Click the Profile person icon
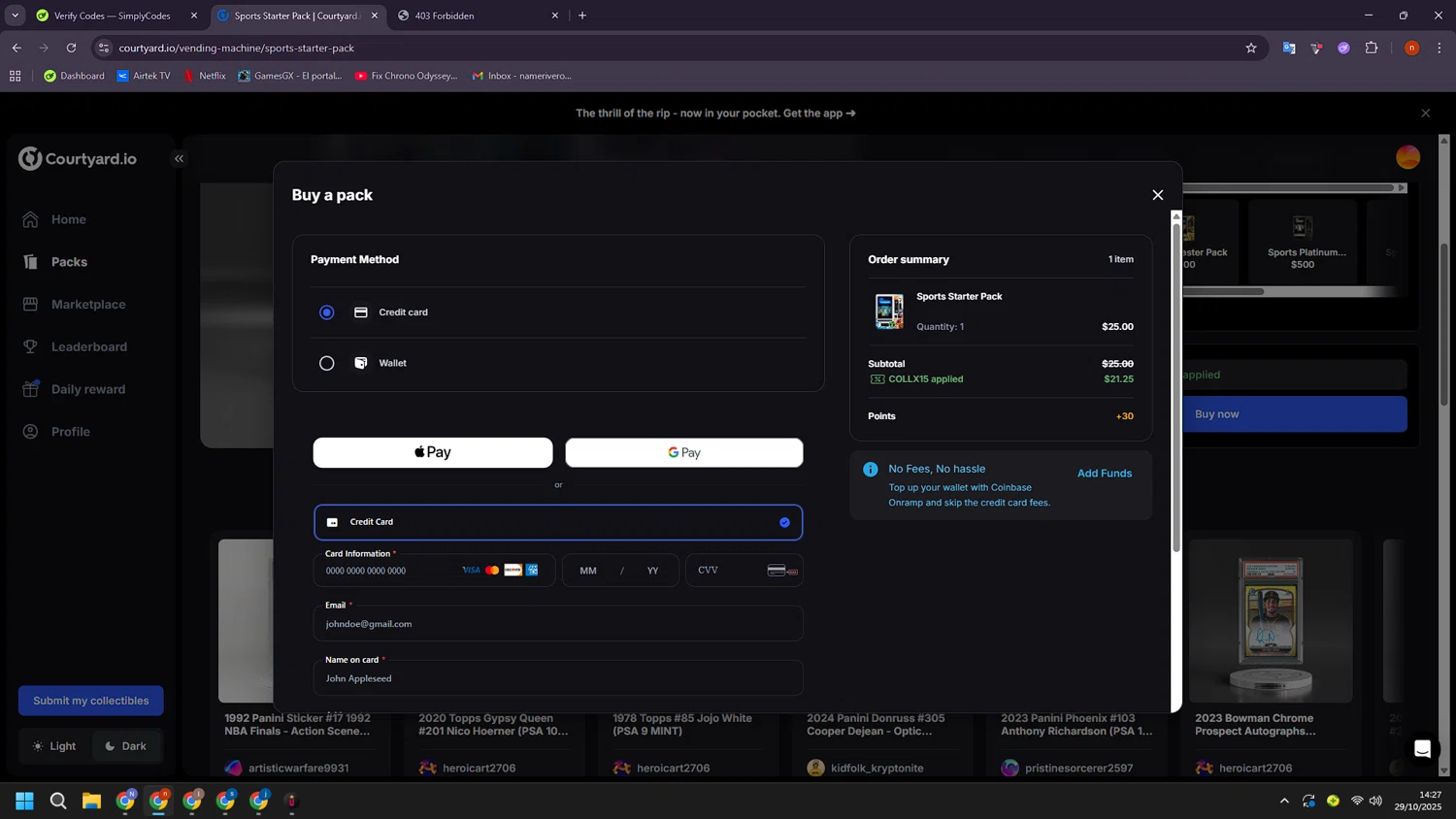Screen dimensions: 1456x819 (31, 432)
